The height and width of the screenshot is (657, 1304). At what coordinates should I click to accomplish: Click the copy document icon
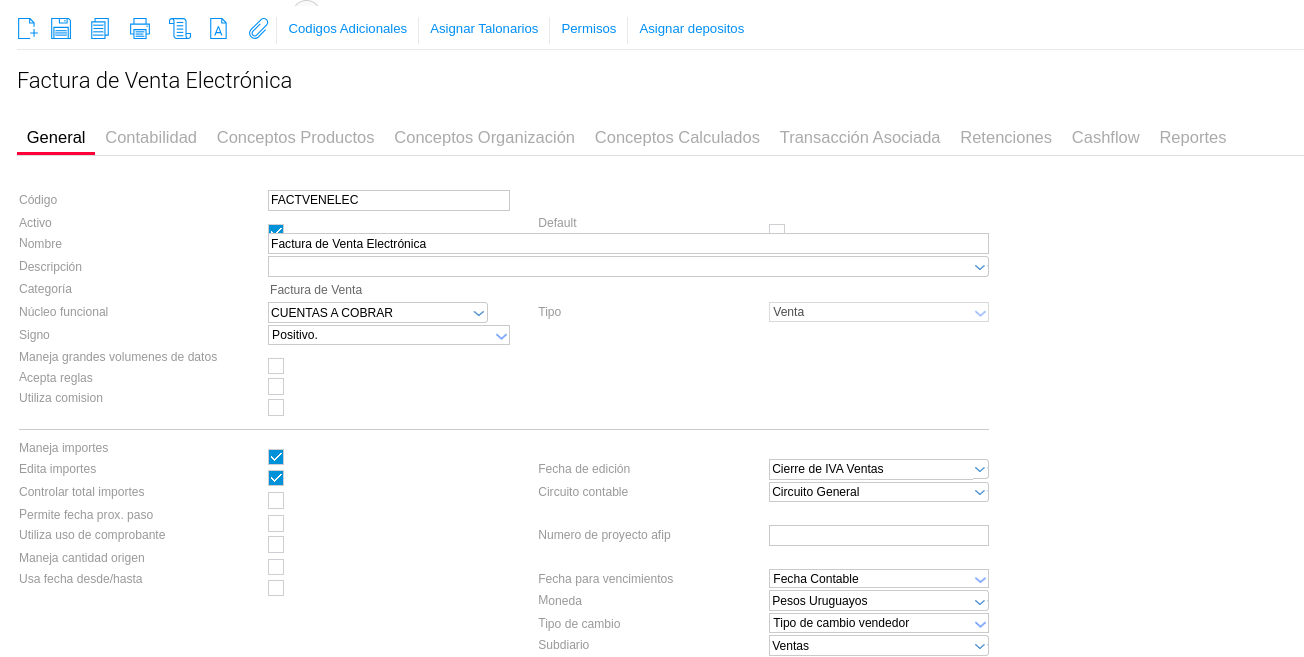100,28
